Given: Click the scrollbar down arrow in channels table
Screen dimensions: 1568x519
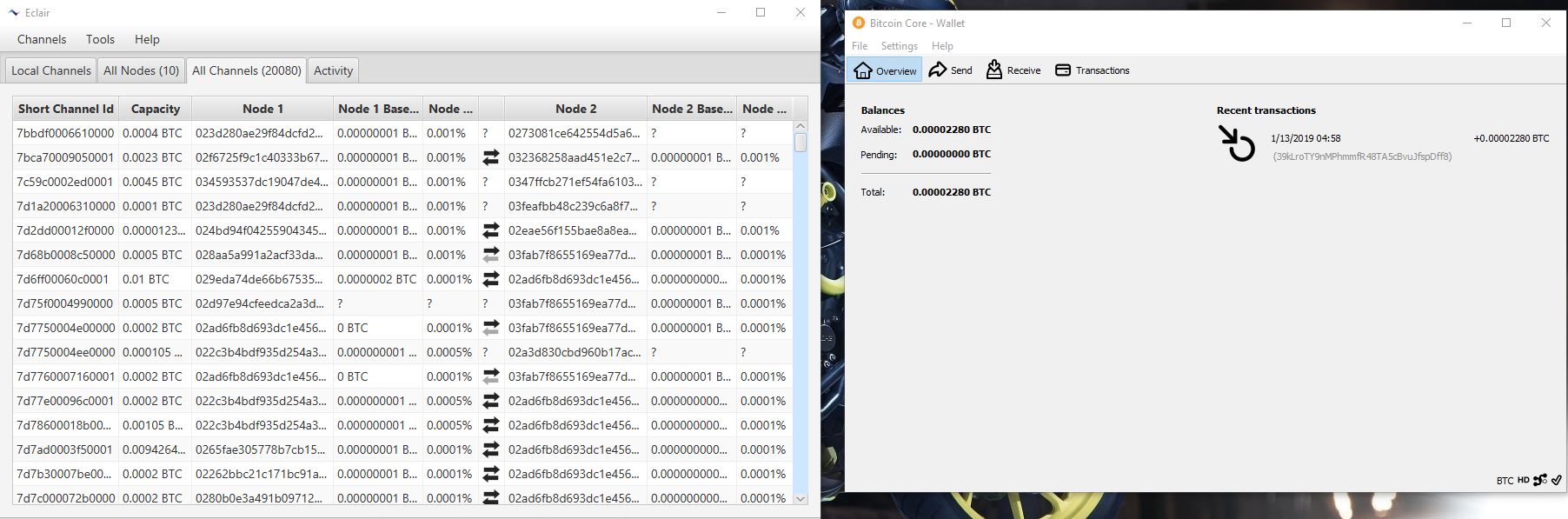Looking at the screenshot, I should 801,499.
